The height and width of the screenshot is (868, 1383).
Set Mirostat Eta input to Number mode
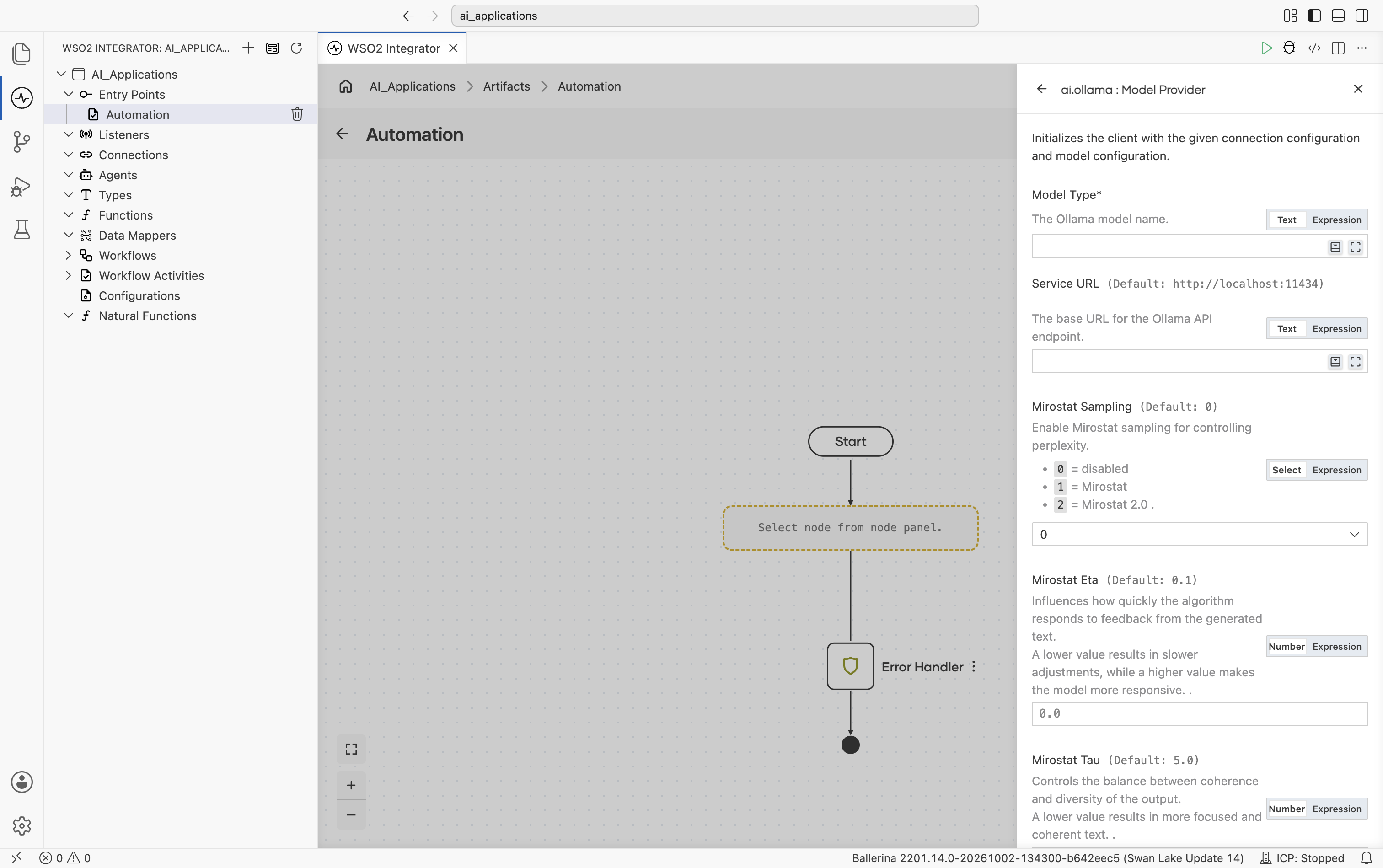point(1287,646)
